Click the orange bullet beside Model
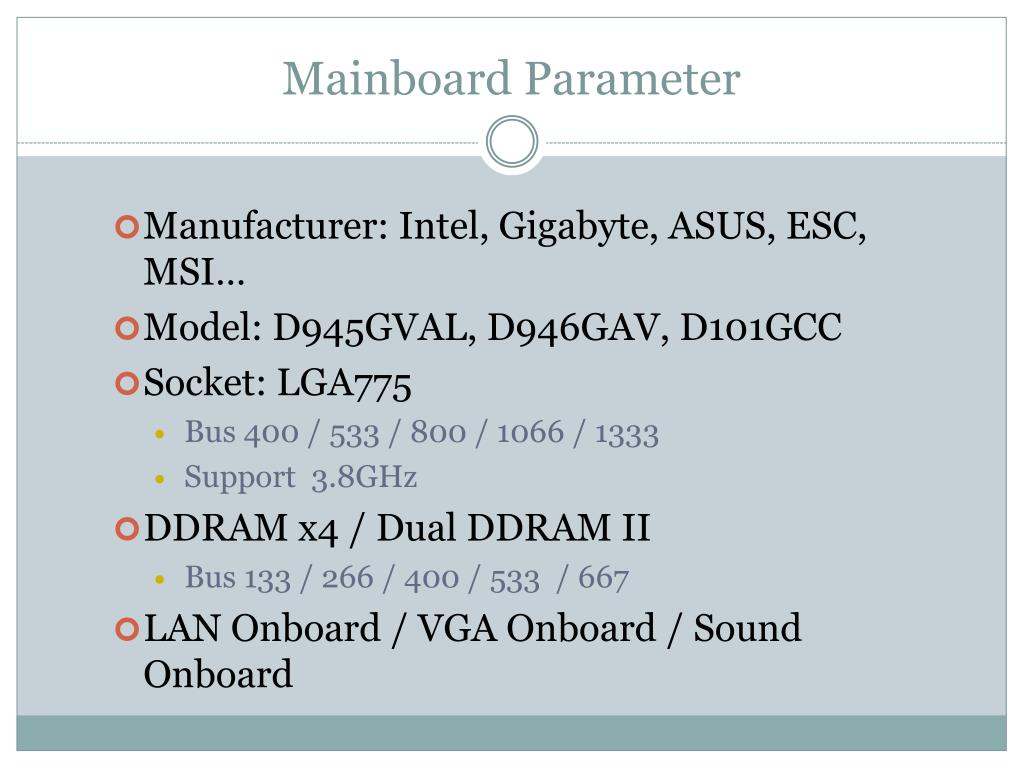Image resolution: width=1024 pixels, height=768 pixels. tap(127, 328)
